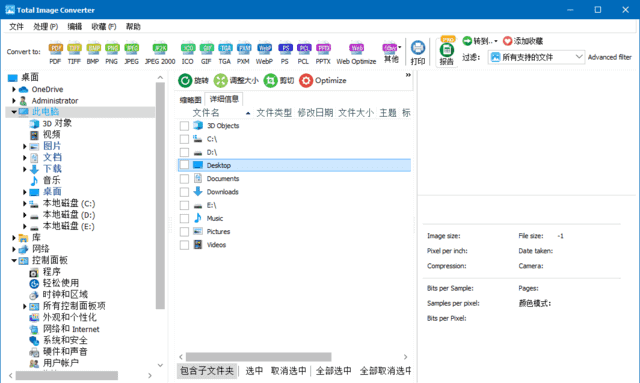Image resolution: width=640 pixels, height=383 pixels.
Task: Tick the Documents checkbox
Action: 184,179
